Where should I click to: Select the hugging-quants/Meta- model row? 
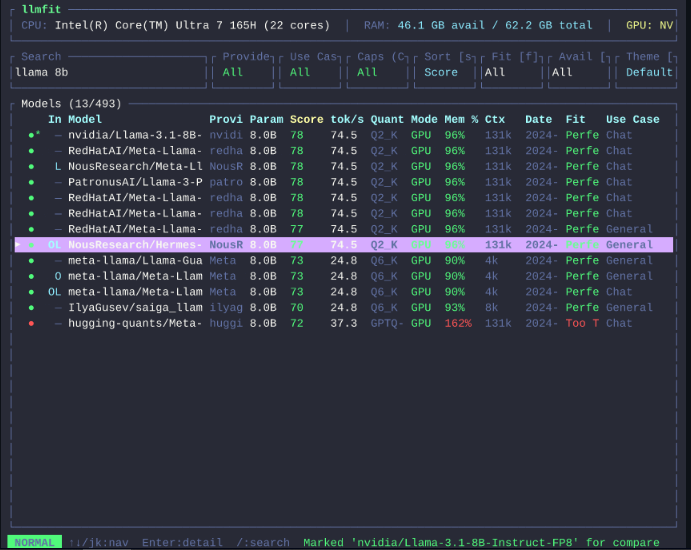(344, 323)
